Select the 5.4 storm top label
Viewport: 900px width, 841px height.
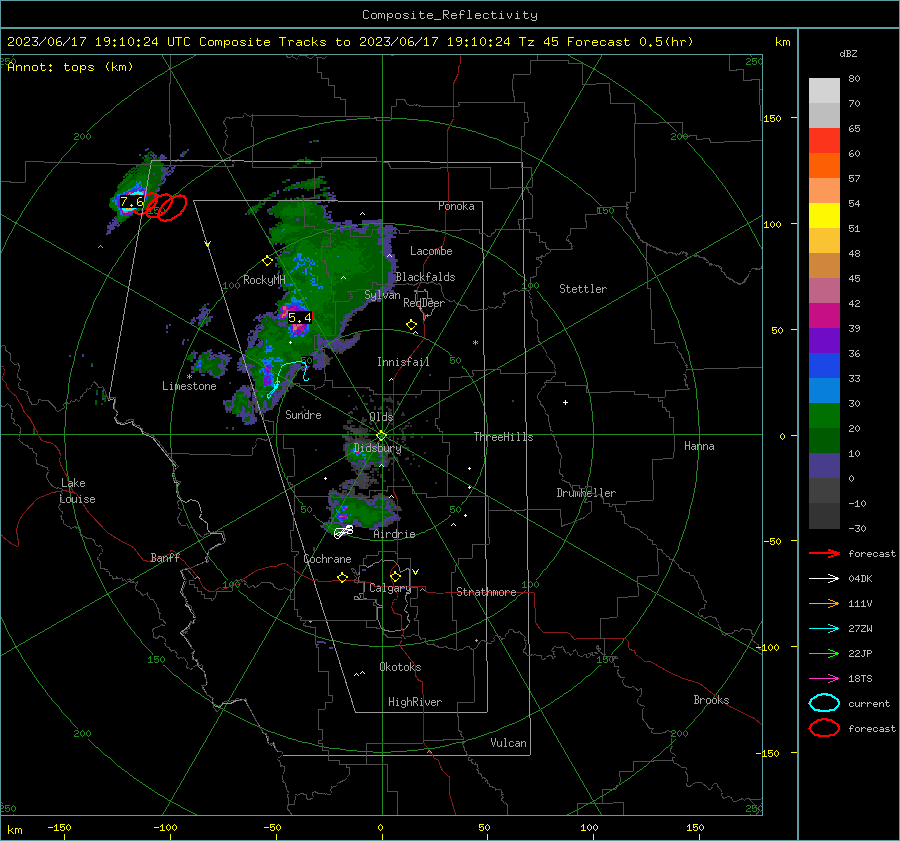click(299, 317)
